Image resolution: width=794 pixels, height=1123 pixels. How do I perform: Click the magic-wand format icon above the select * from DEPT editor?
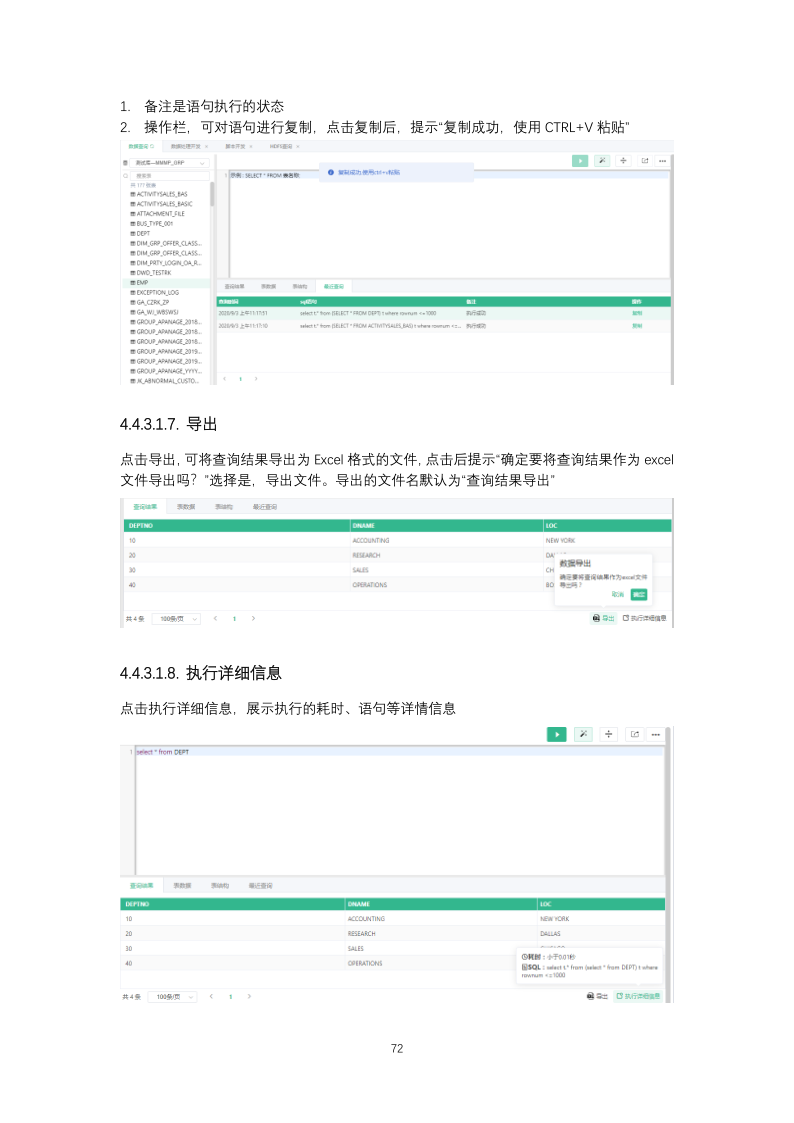[x=584, y=734]
